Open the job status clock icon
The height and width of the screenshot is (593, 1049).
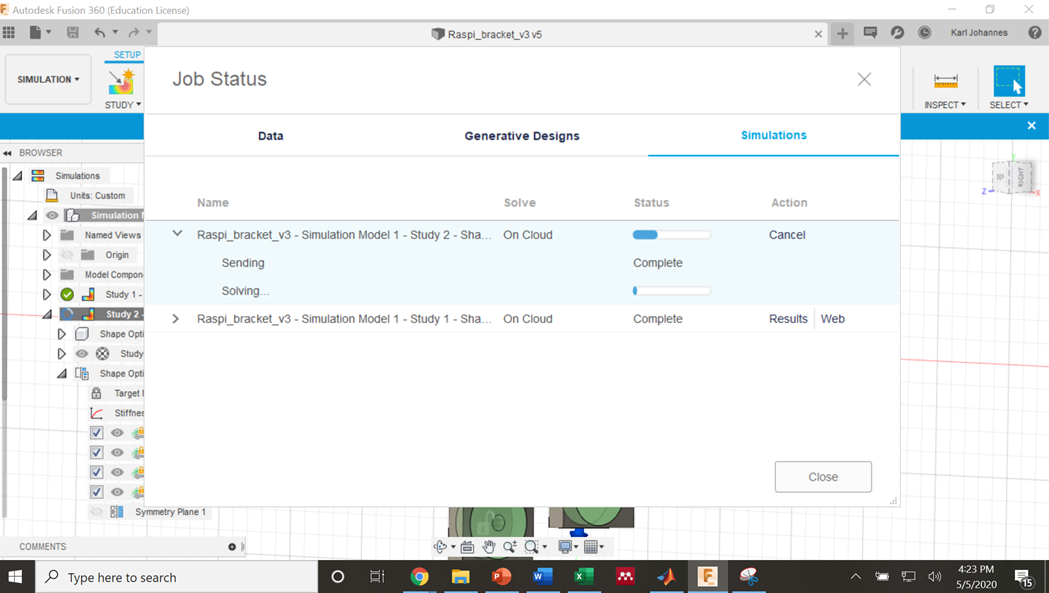[x=925, y=33]
